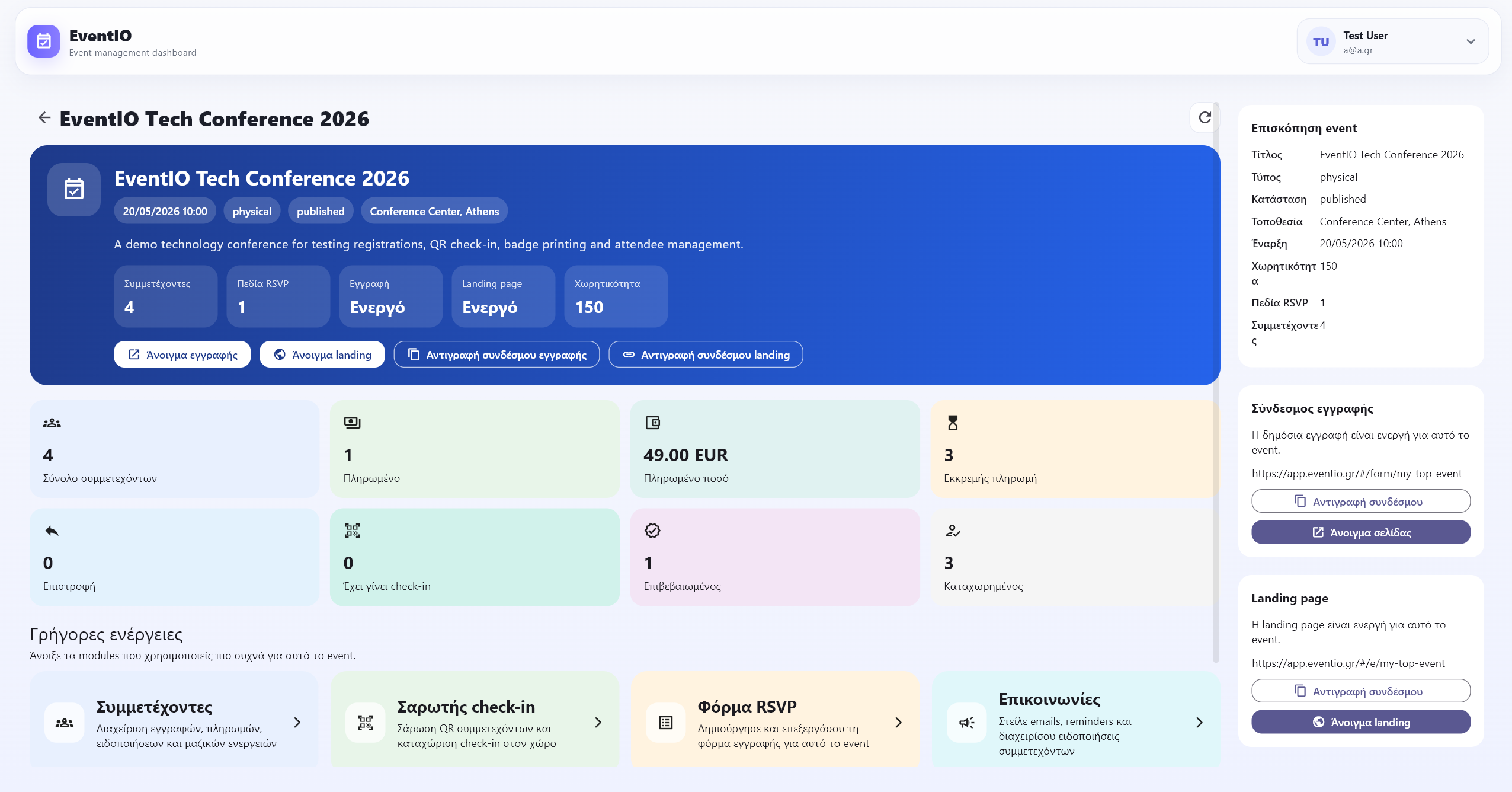Click the event calendar icon in banner
This screenshot has width=1512, height=792.
74,189
